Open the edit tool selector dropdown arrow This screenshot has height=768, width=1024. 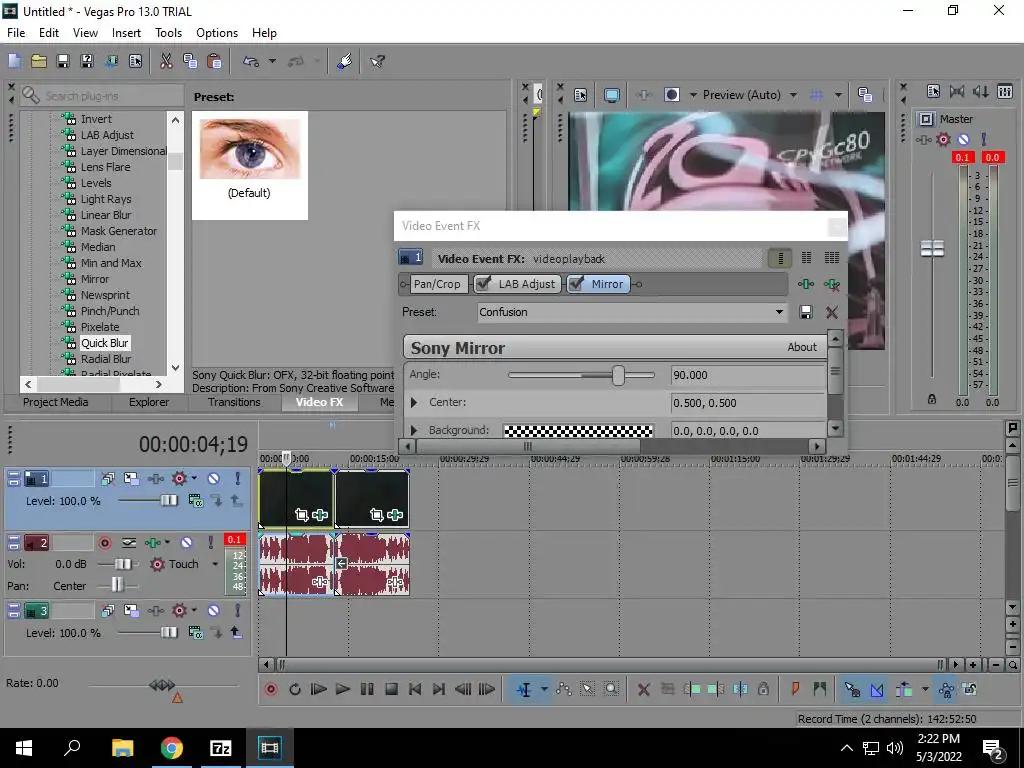click(544, 689)
